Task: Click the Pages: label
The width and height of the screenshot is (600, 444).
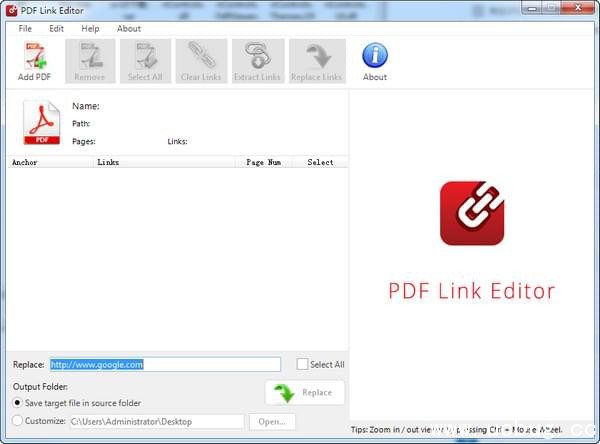Action: (x=84, y=141)
